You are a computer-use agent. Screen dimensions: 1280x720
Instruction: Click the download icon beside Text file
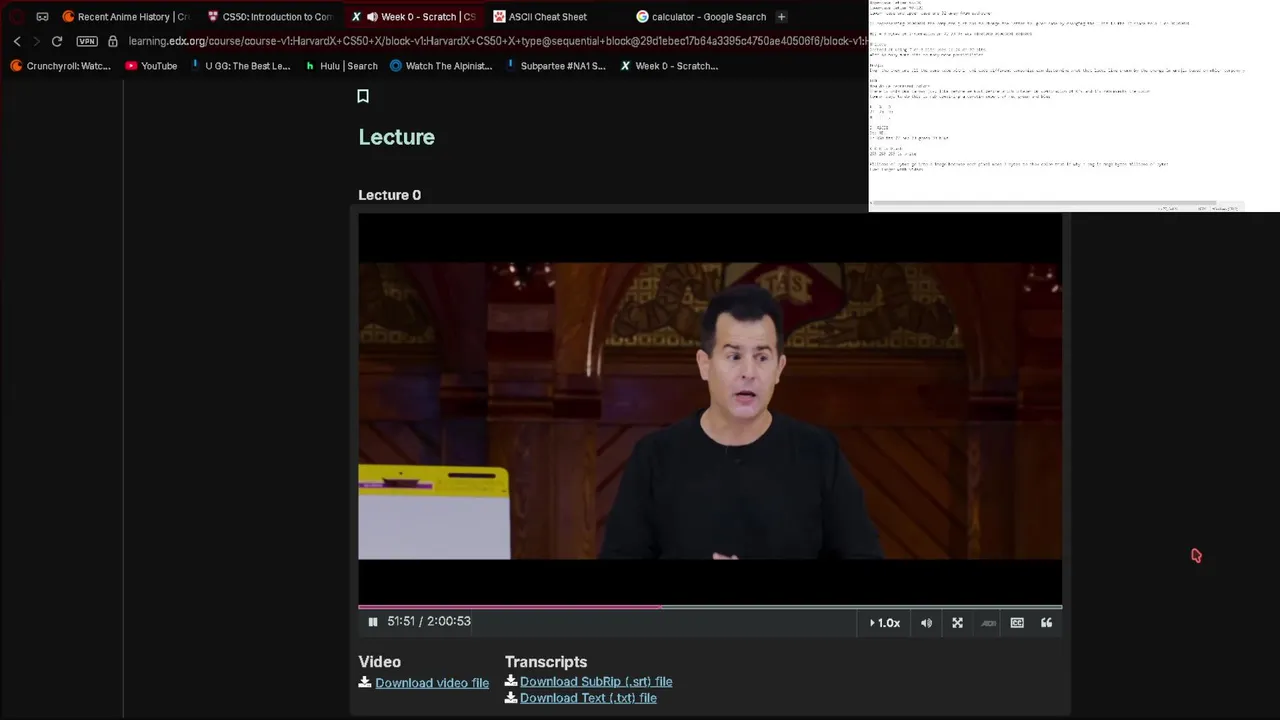511,698
